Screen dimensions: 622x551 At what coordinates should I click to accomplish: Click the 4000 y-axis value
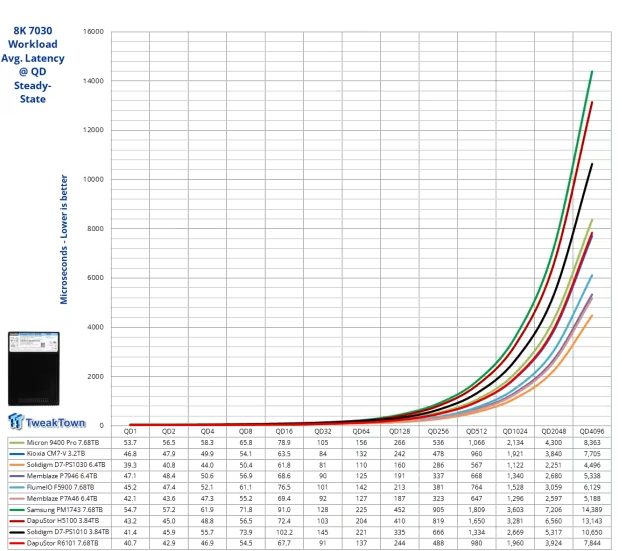point(95,327)
